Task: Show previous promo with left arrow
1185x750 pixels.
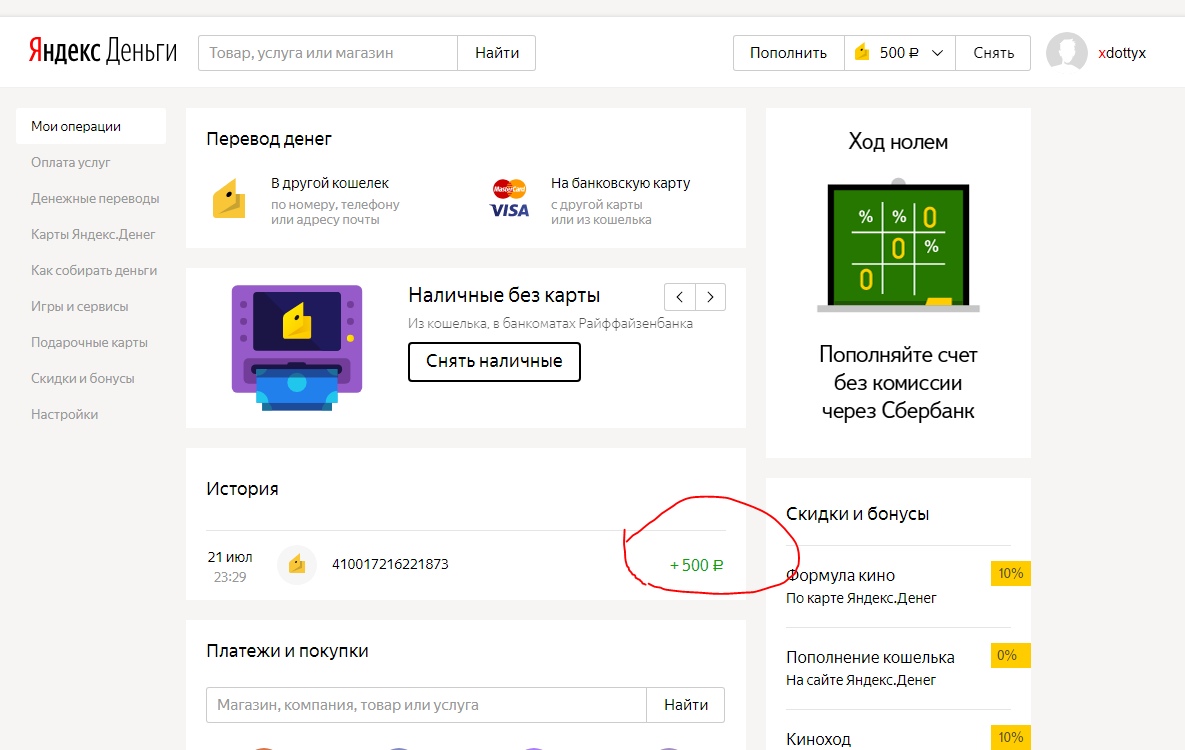Action: click(680, 297)
